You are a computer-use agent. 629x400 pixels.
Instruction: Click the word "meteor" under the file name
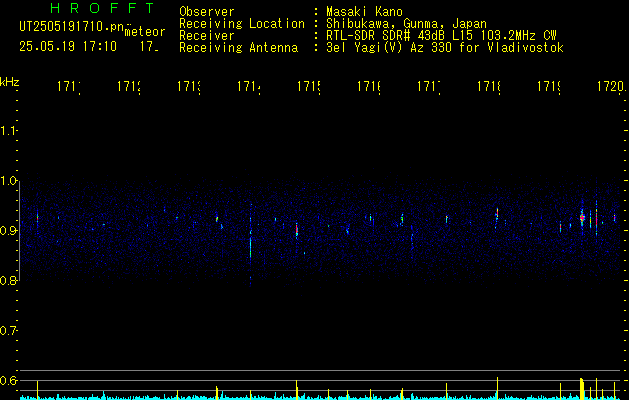145,32
